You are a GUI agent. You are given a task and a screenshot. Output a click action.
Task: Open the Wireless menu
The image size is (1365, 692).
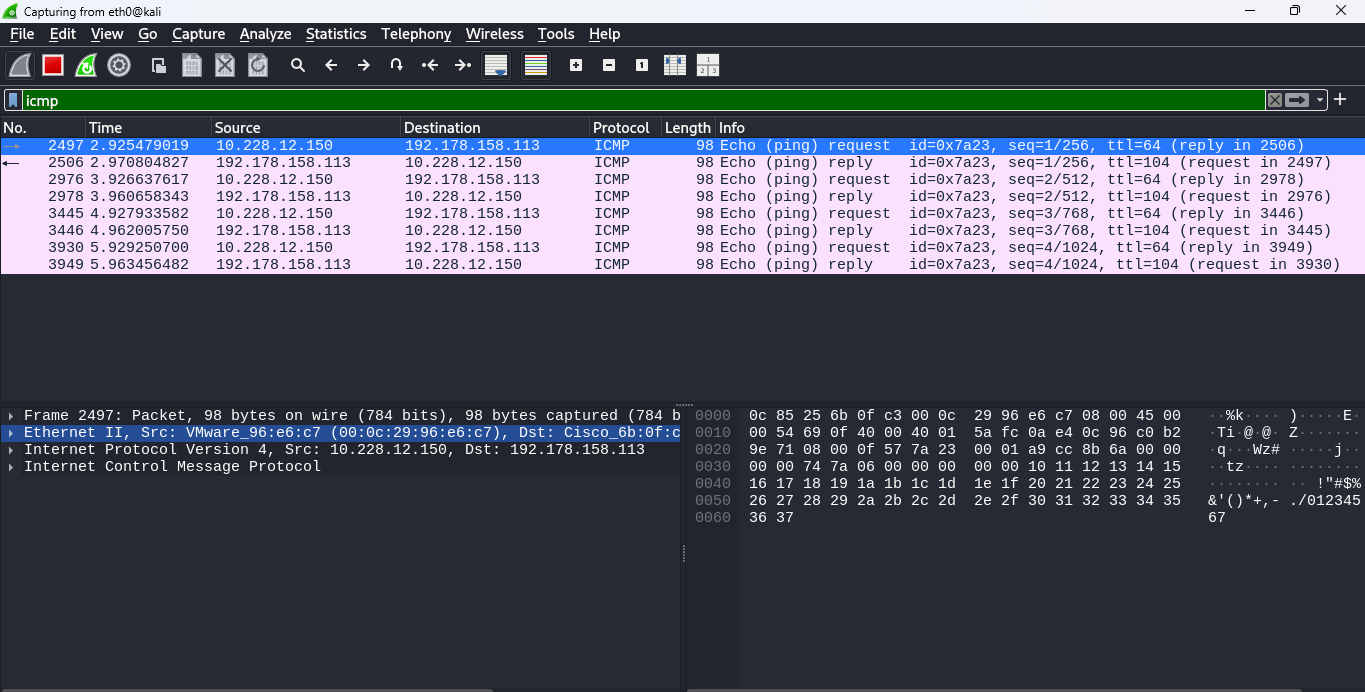pos(495,34)
